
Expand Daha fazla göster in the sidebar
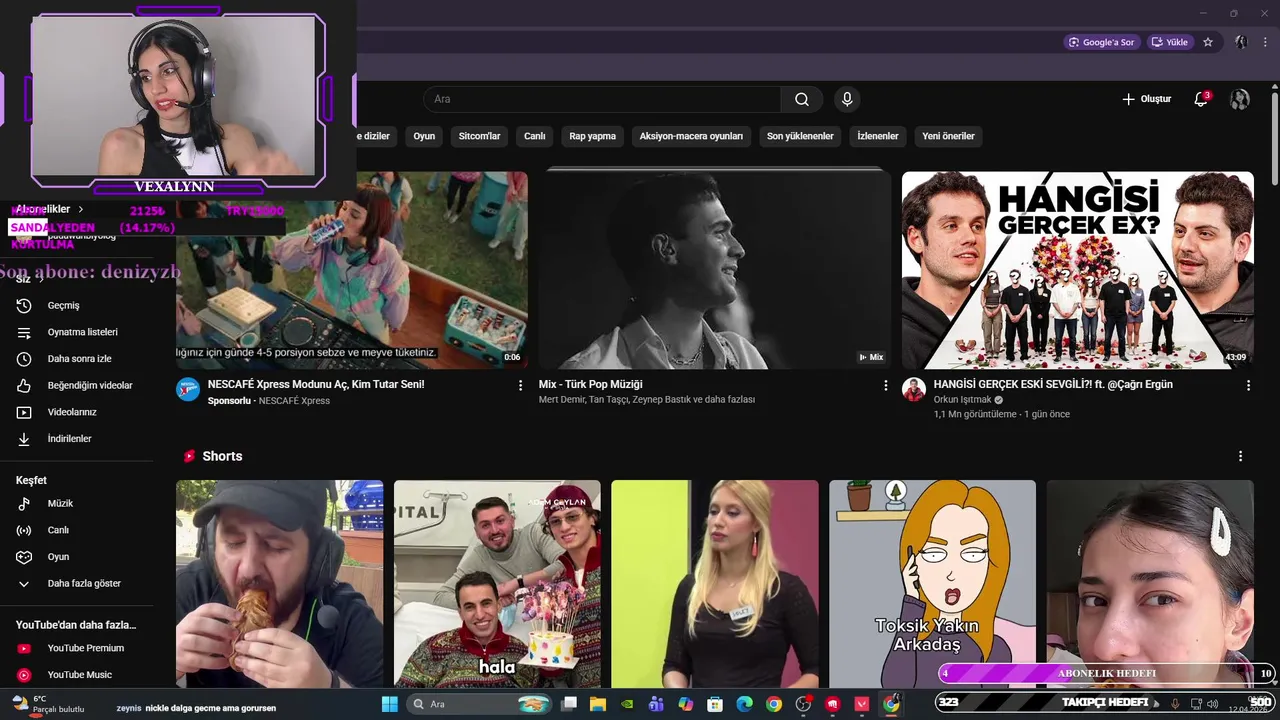click(78, 583)
